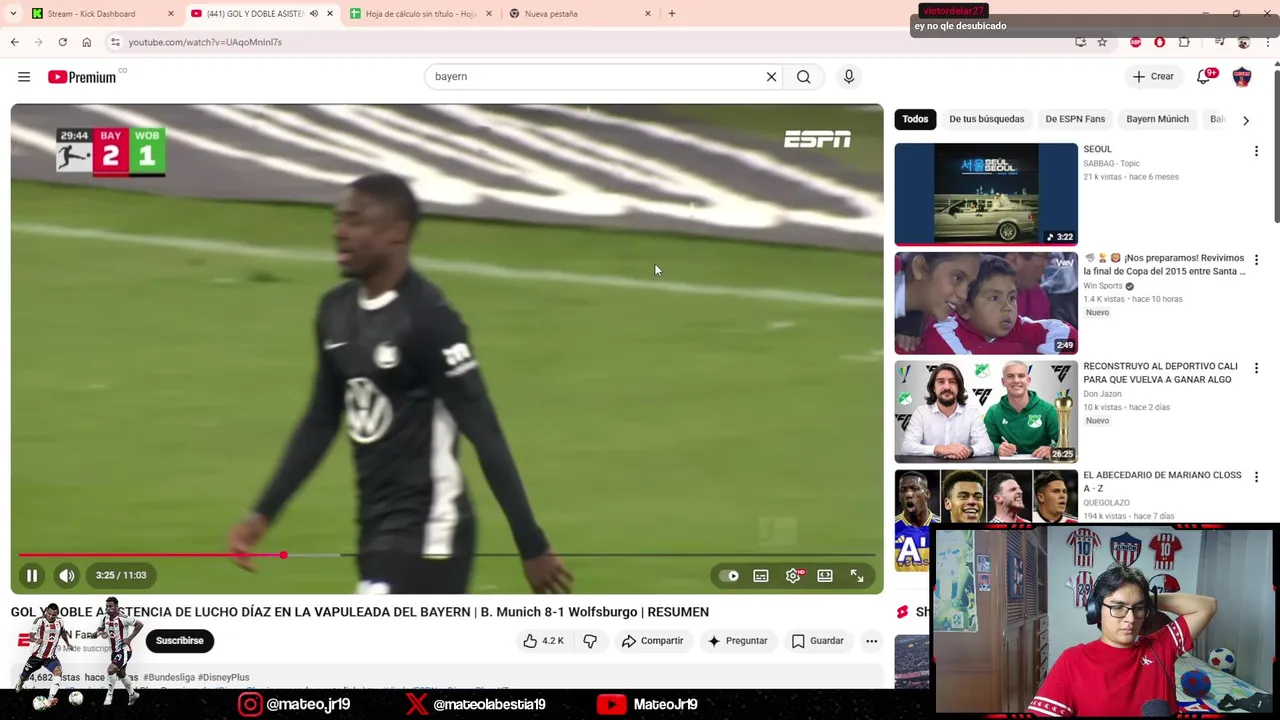The image size is (1280, 720).
Task: Open the Opera red extension icon
Action: [x=1160, y=42]
